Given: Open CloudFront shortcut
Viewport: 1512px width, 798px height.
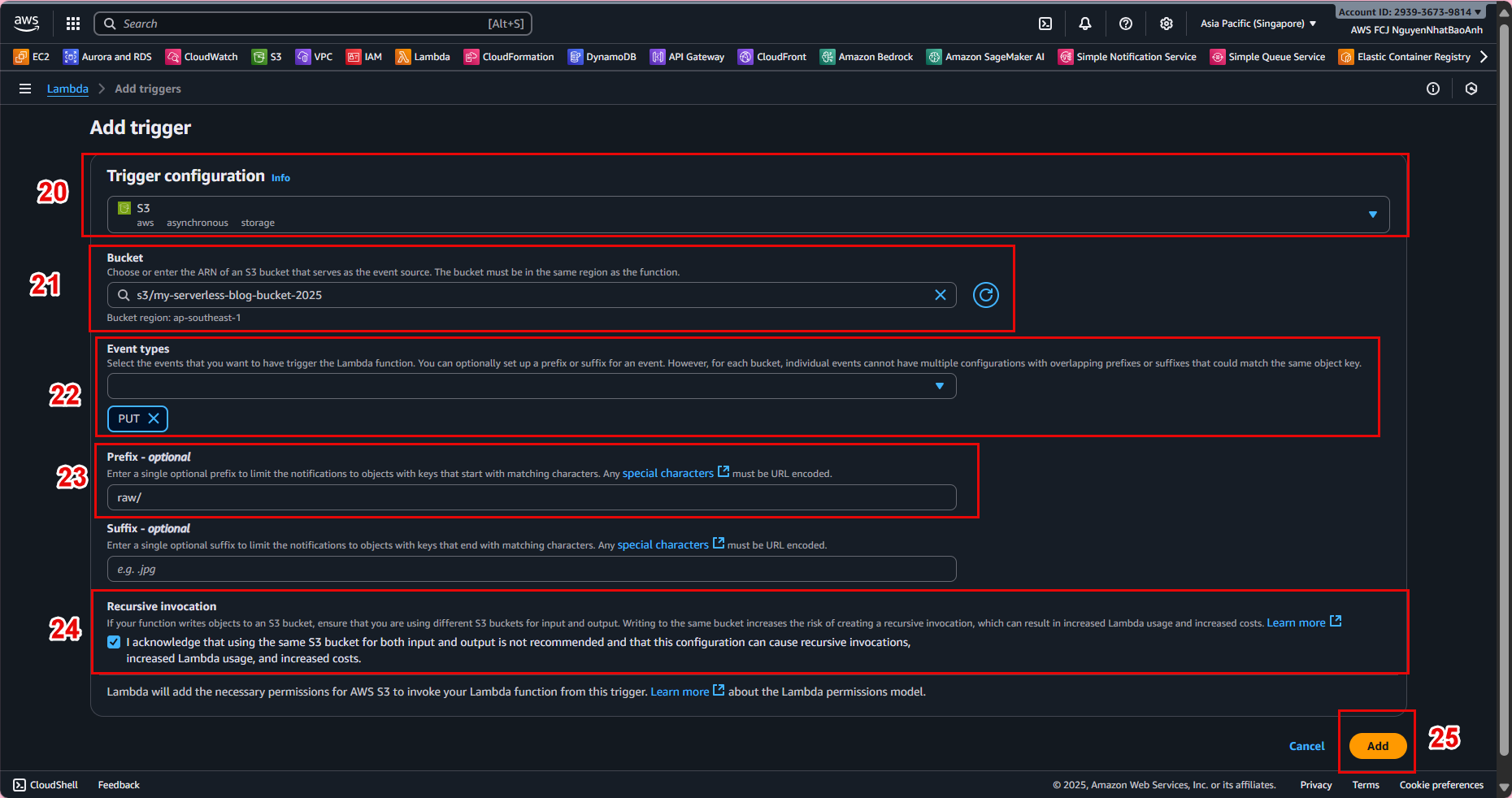Looking at the screenshot, I should pos(773,57).
